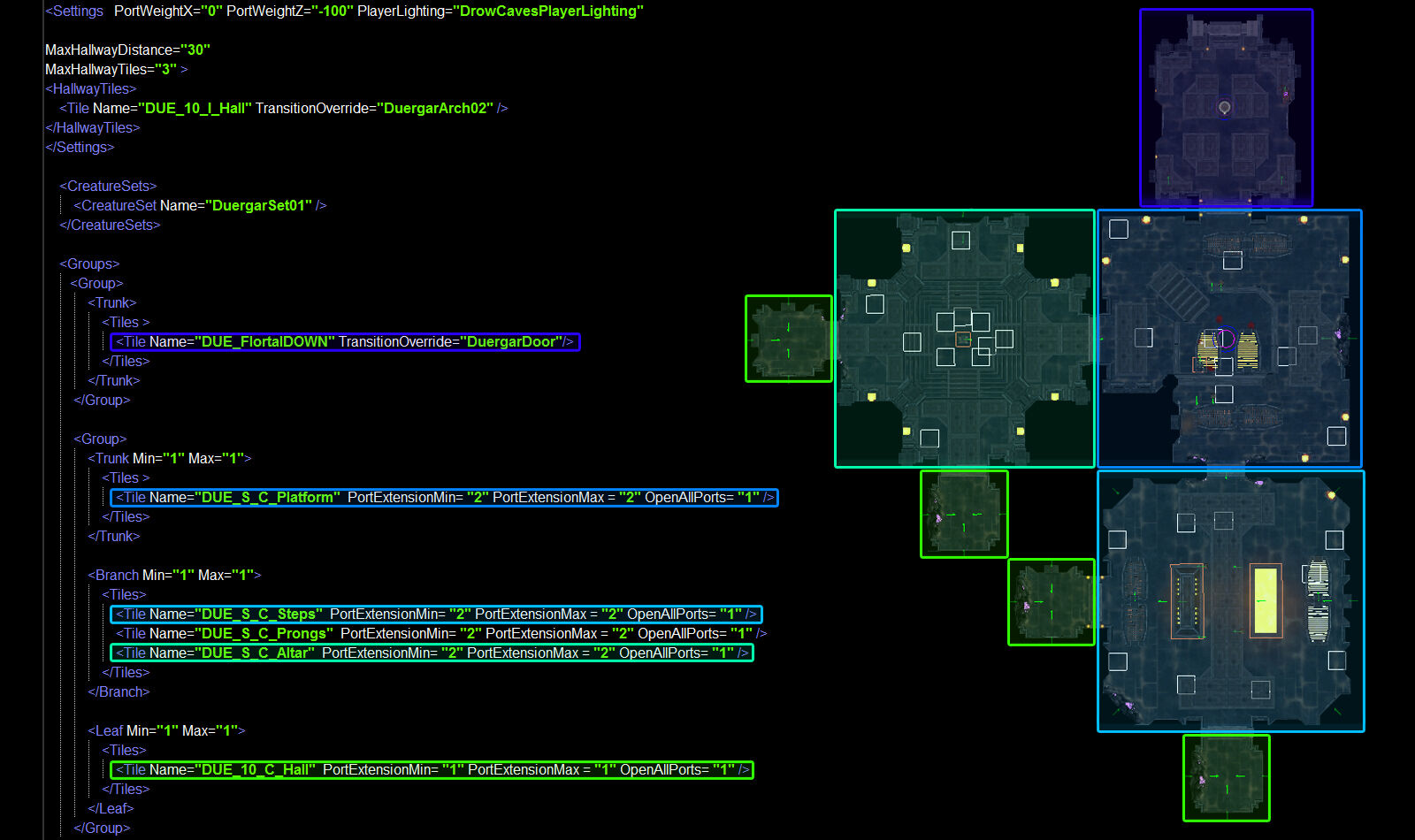Viewport: 1415px width, 840px height.
Task: Select the CreatureSet Name="DuergarSet01" line
Action: 200,205
